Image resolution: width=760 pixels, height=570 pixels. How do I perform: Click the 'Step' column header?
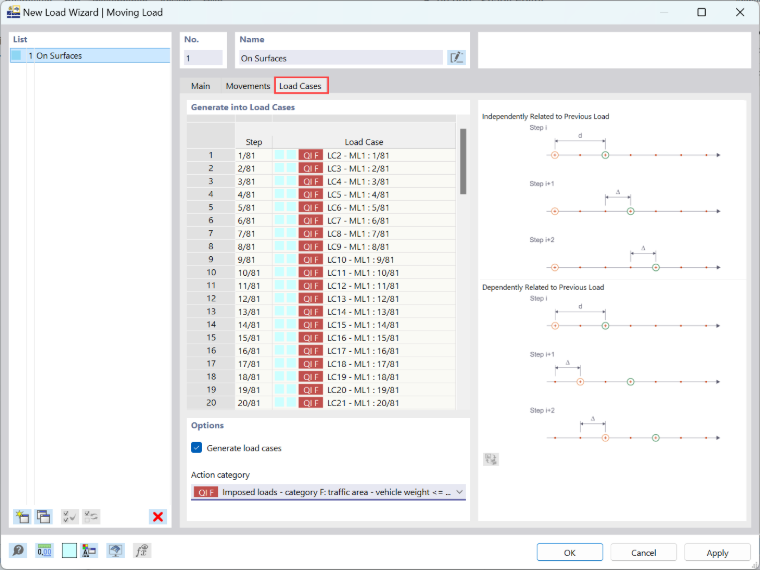[x=254, y=142]
